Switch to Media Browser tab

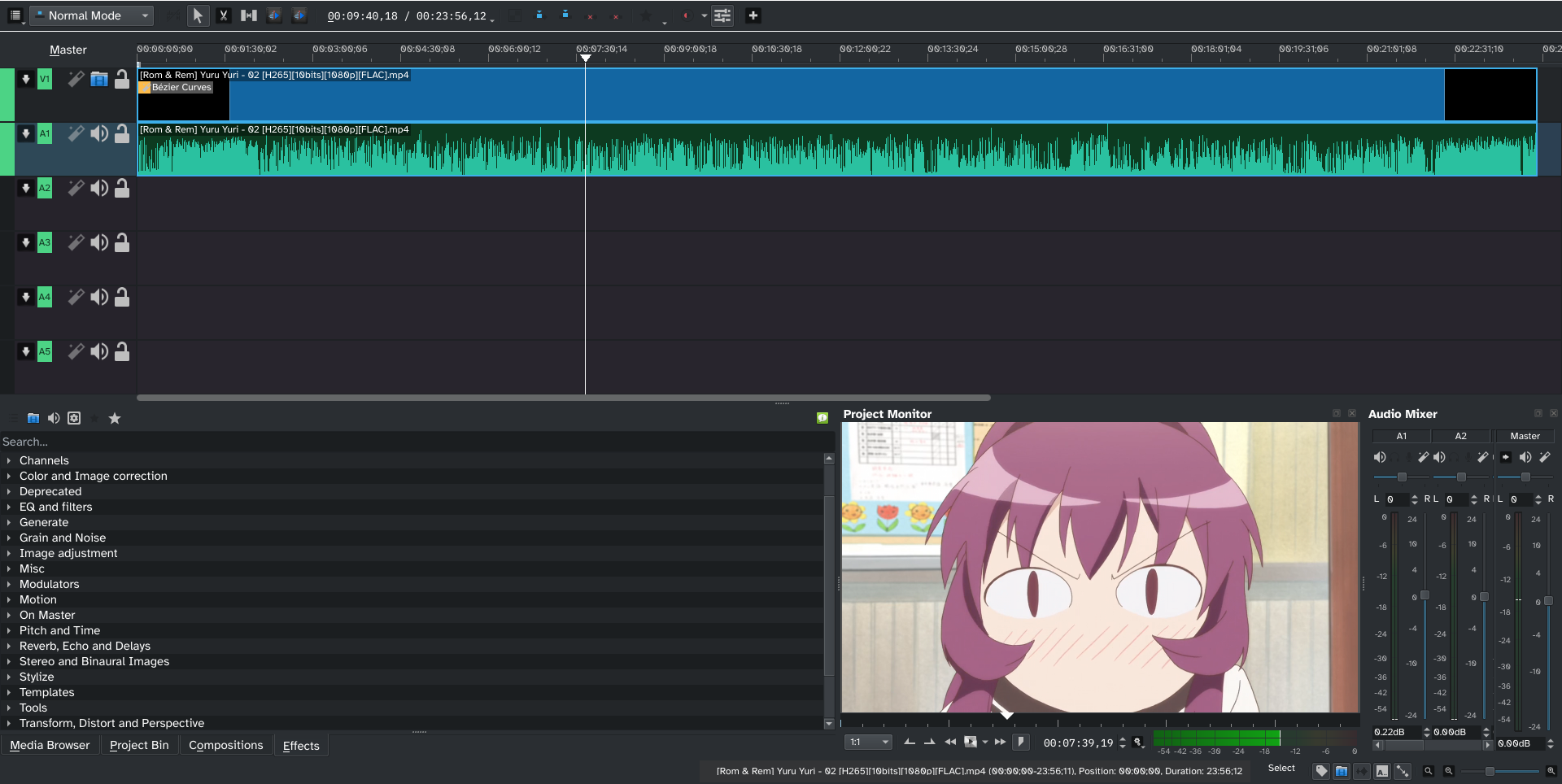(50, 745)
